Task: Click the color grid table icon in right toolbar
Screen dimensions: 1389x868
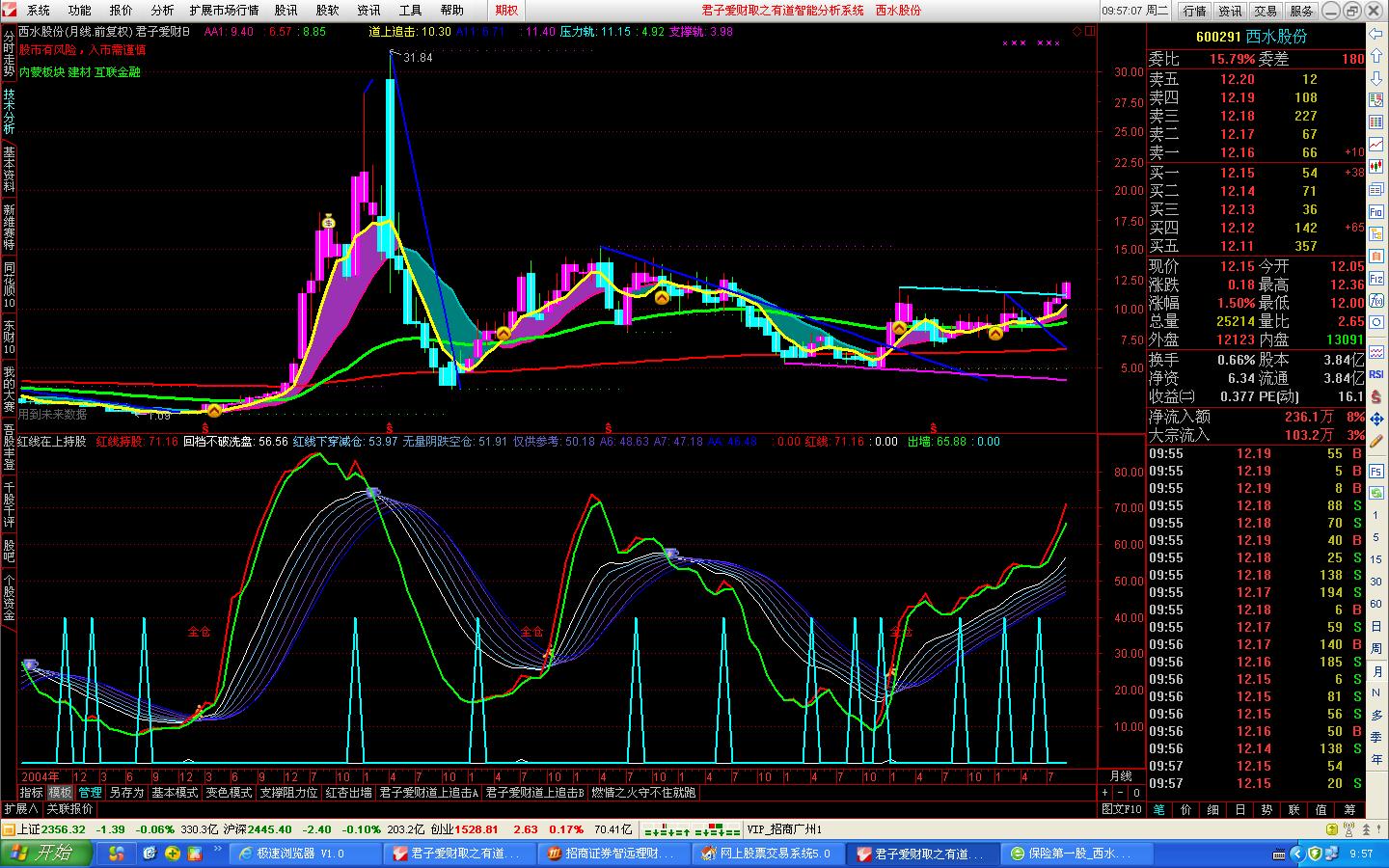Action: point(1375,122)
